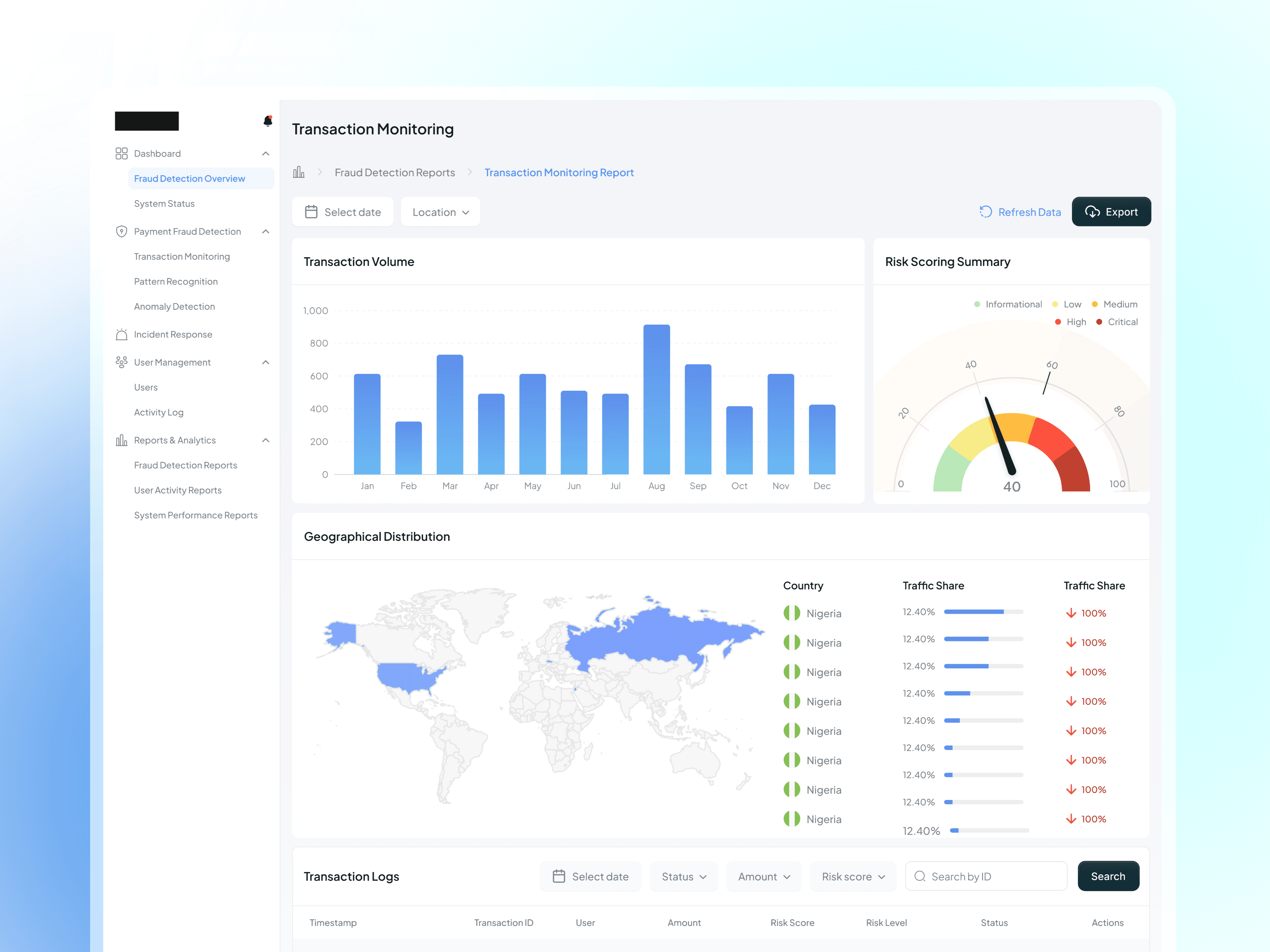1270x952 pixels.
Task: Click the Reports & Analytics chart icon
Action: click(121, 440)
